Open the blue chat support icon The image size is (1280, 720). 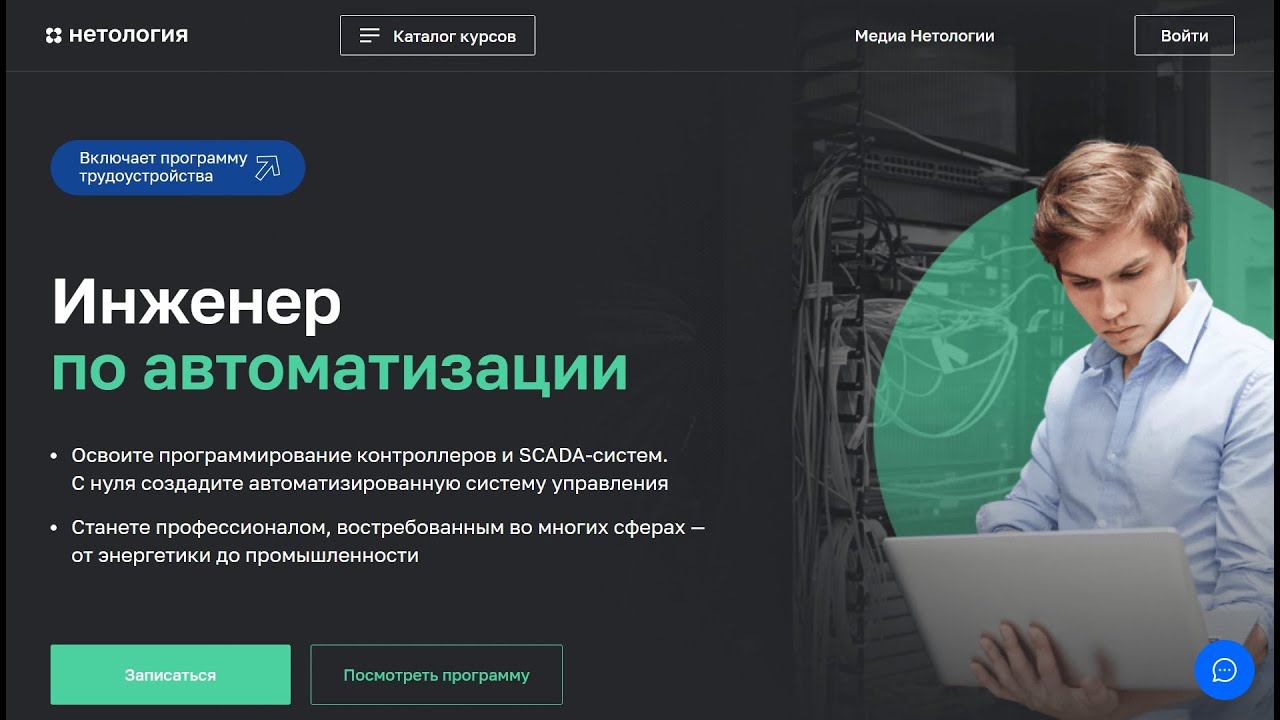tap(1224, 670)
